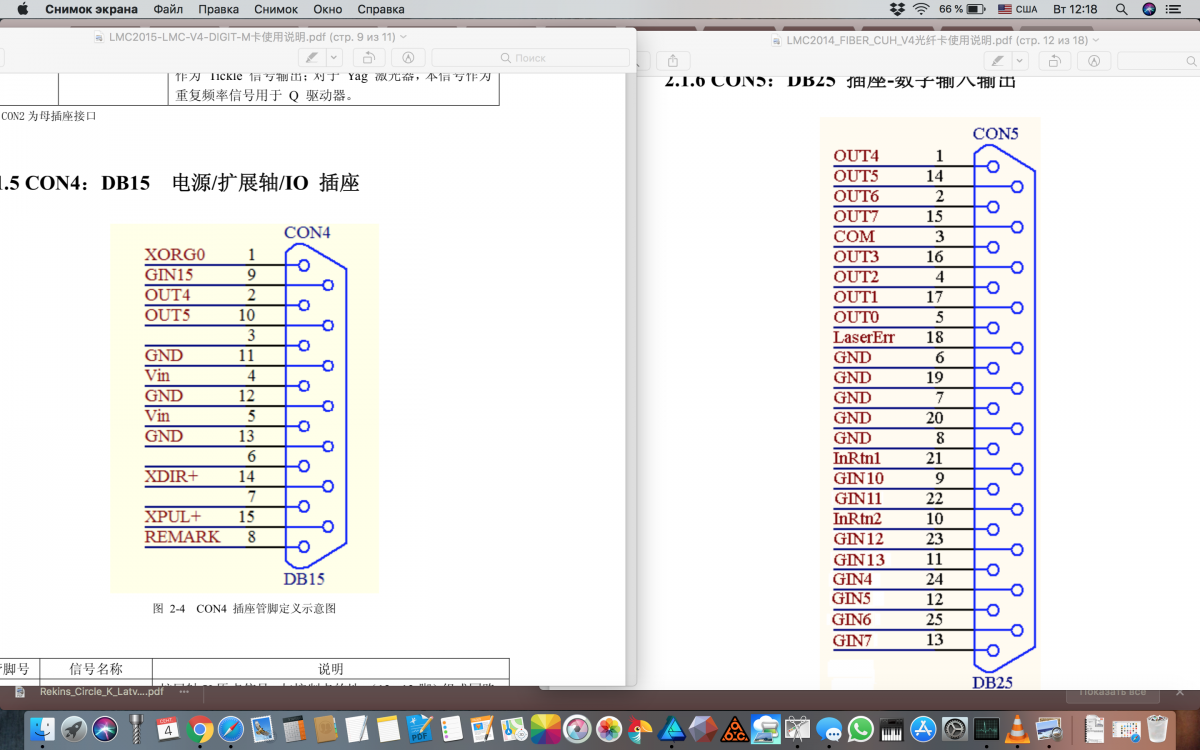Open markup dropdown arrow in right Preview window
This screenshot has height=750, width=1200.
coord(1018,61)
